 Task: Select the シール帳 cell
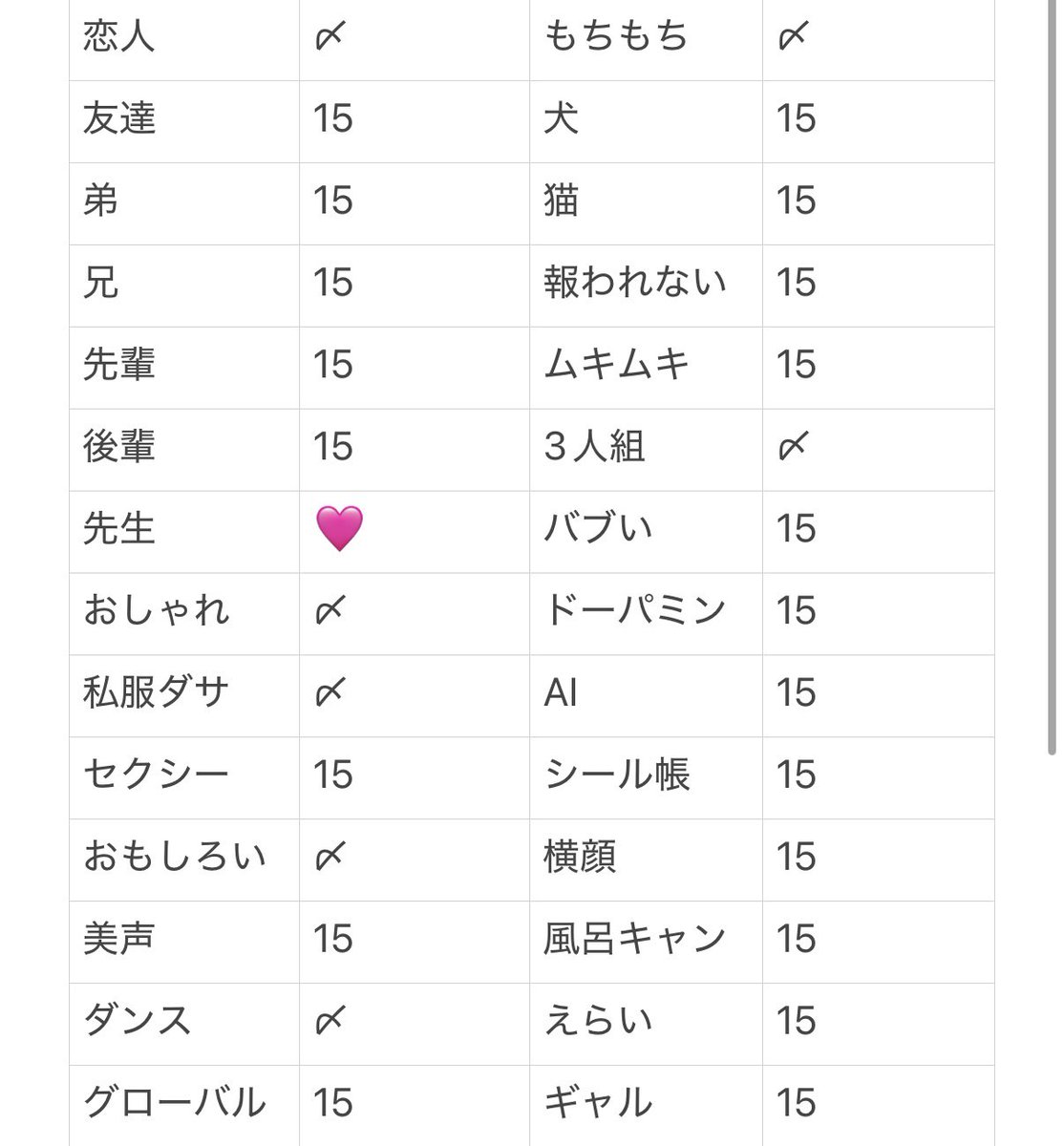coord(646,778)
